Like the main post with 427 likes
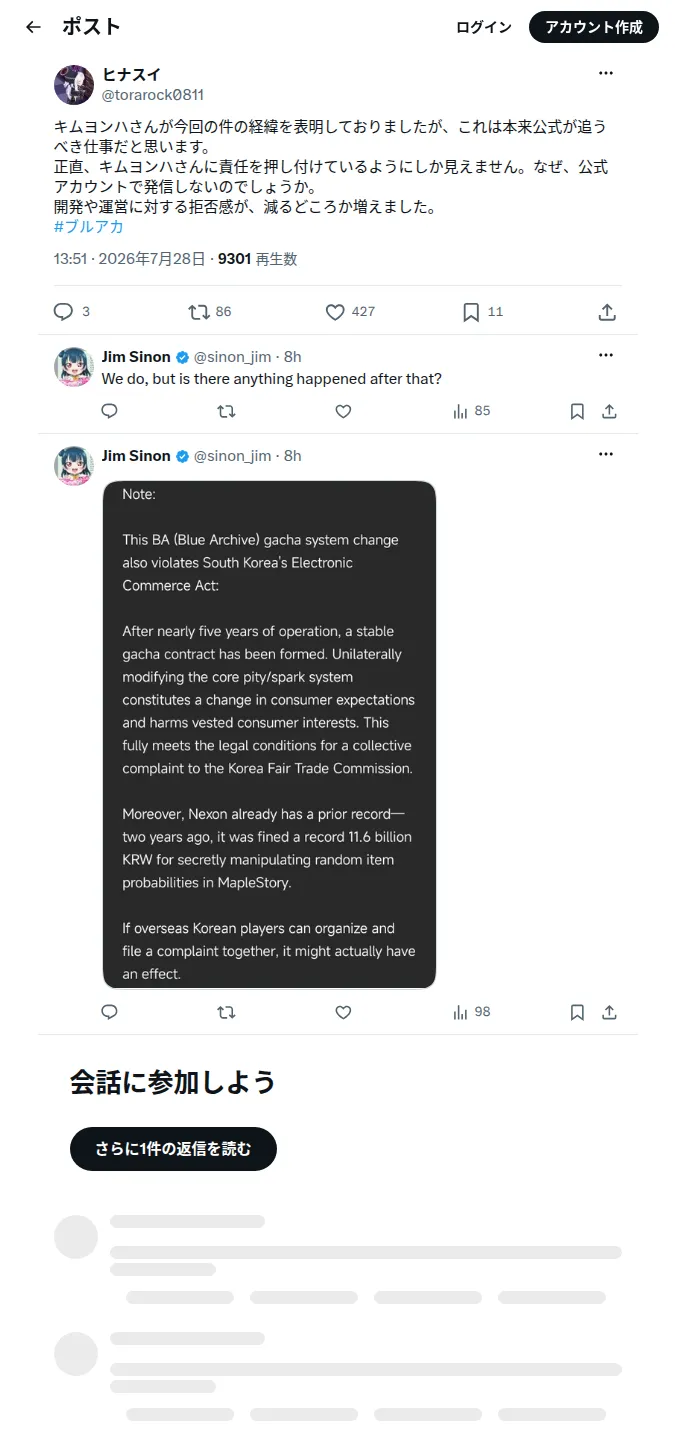Viewport: 675px width, 1437px height. 335,312
